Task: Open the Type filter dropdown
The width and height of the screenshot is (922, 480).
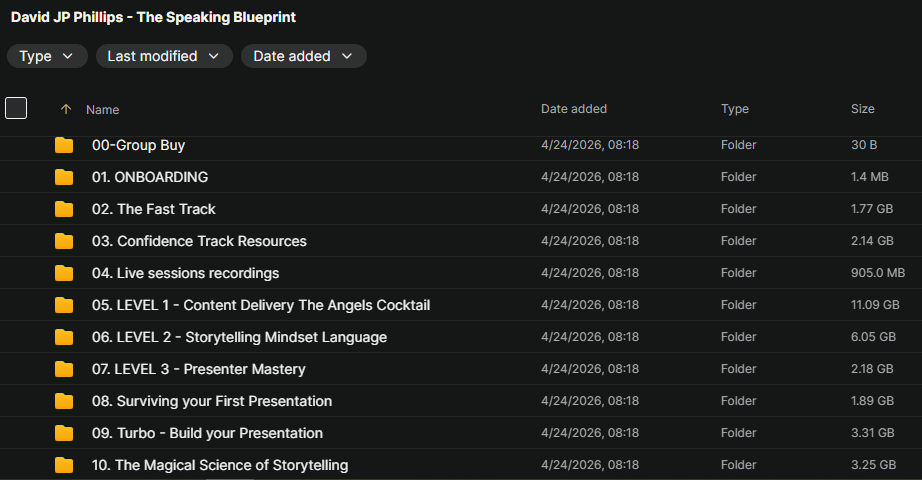Action: [47, 56]
